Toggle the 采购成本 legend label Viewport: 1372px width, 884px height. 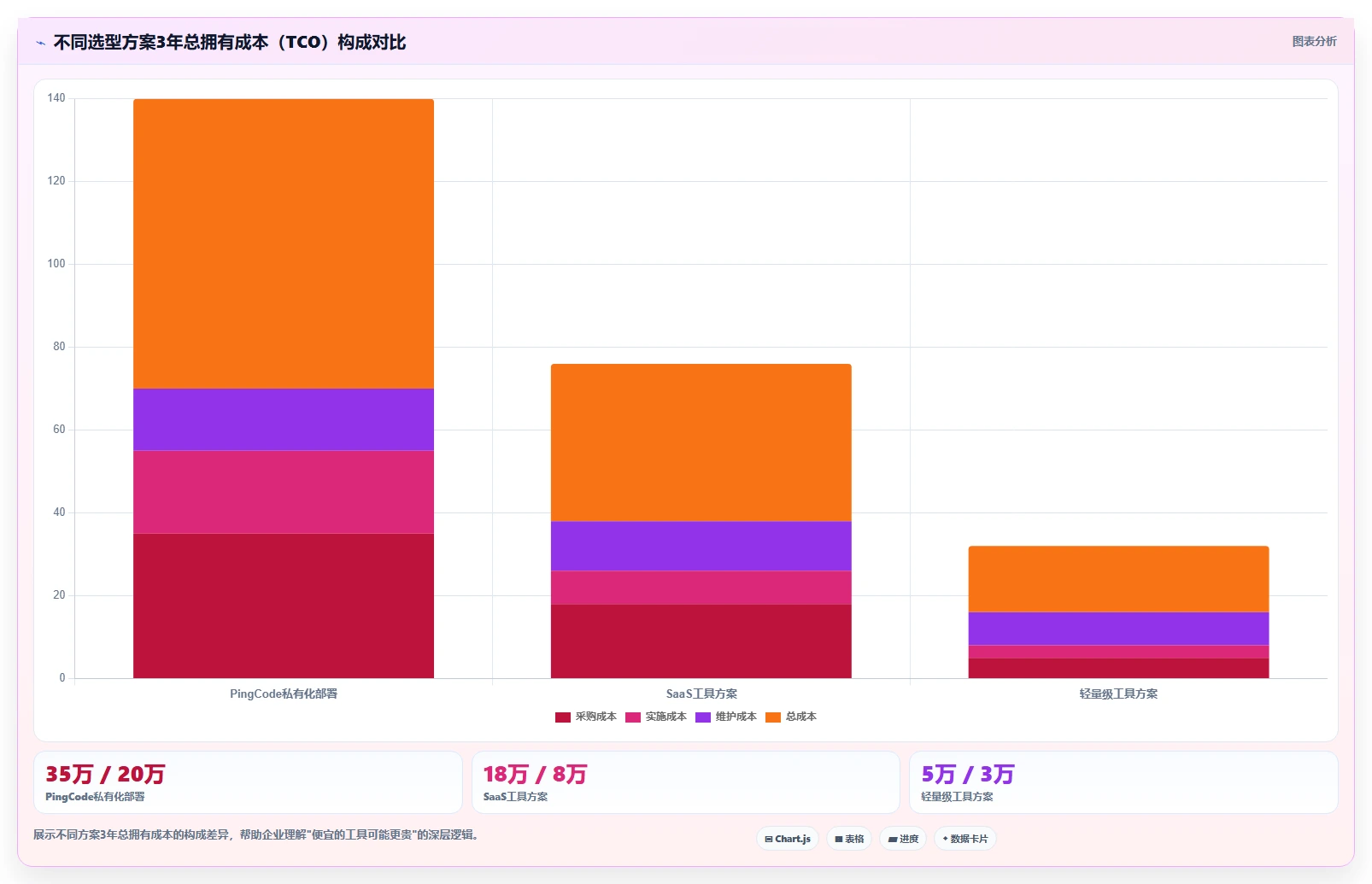[595, 717]
